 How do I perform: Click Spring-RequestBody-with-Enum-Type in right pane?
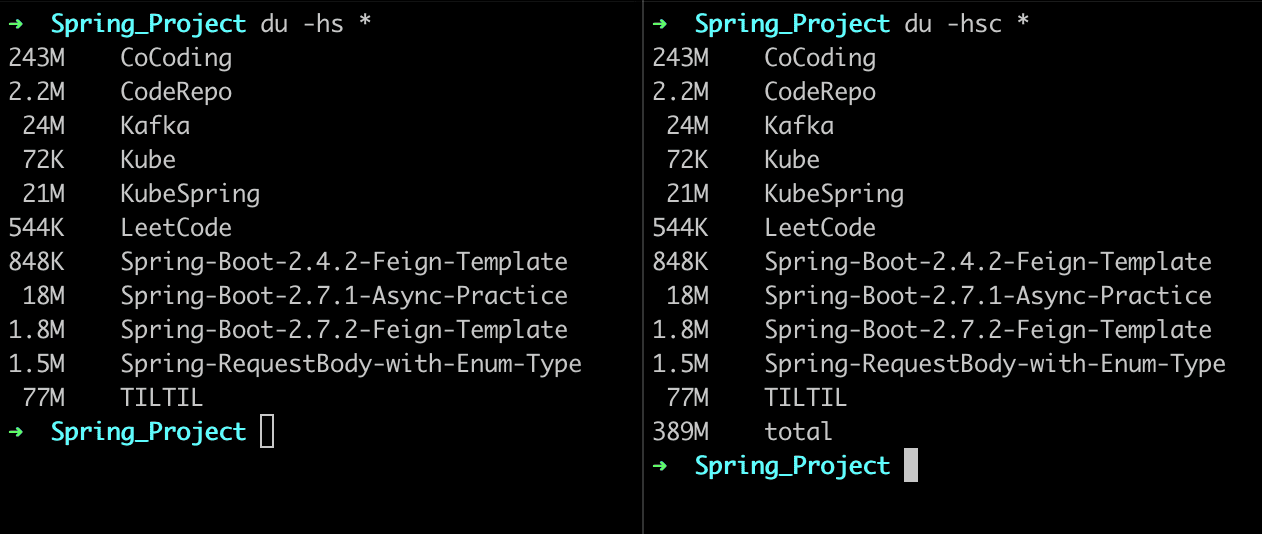click(x=995, y=364)
